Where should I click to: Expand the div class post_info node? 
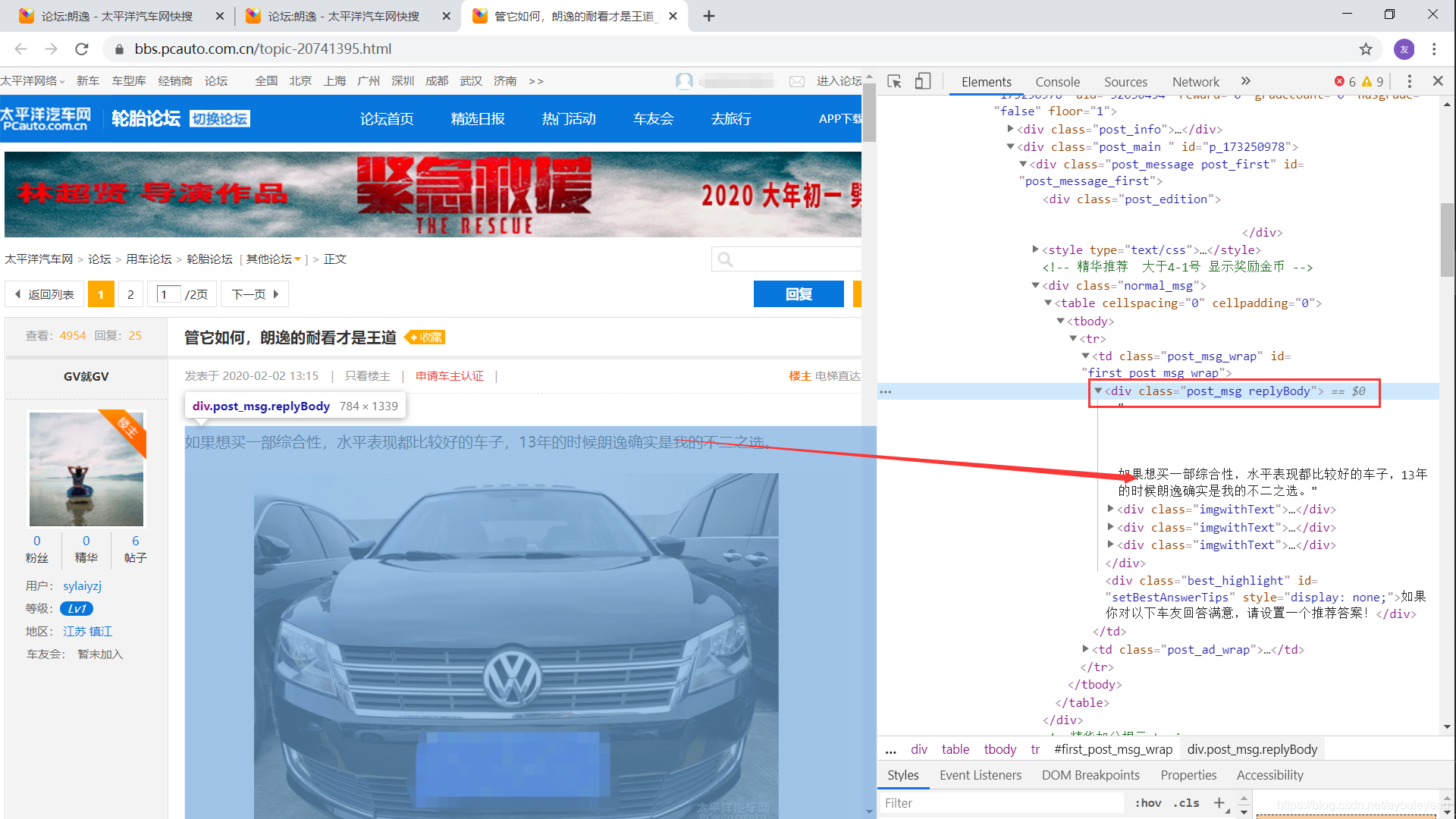click(x=1011, y=129)
